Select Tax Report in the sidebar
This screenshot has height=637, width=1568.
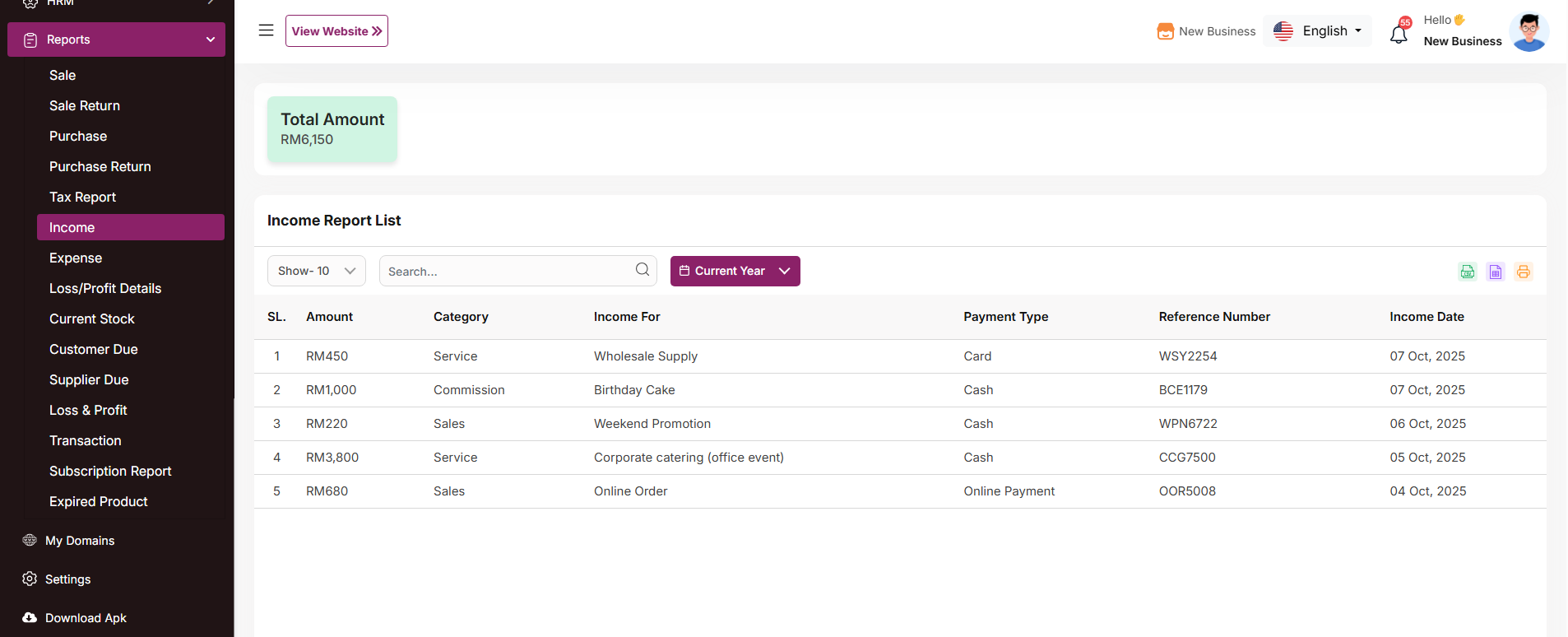click(82, 197)
